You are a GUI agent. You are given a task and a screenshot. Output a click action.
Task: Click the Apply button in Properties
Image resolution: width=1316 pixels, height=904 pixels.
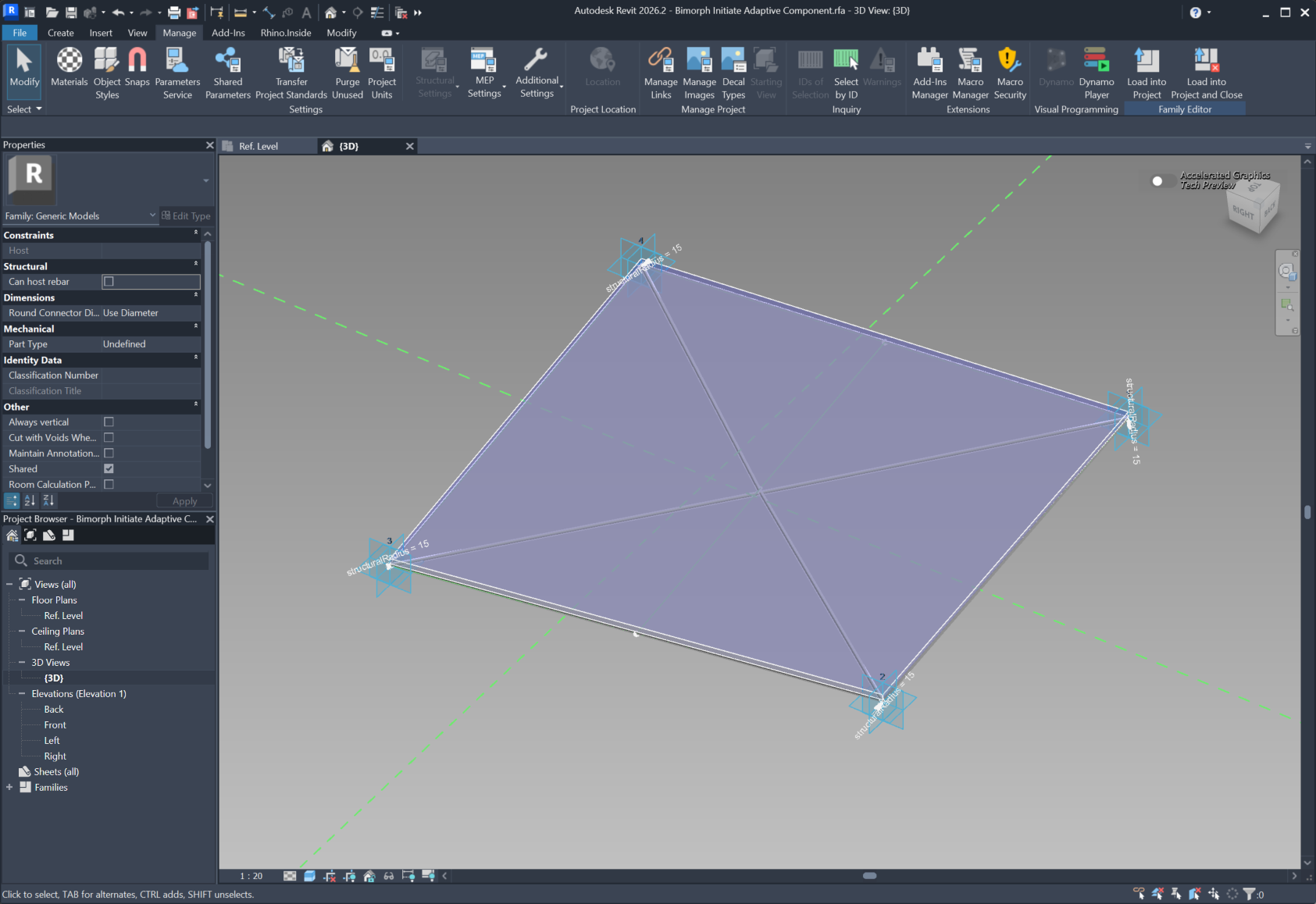pos(184,501)
